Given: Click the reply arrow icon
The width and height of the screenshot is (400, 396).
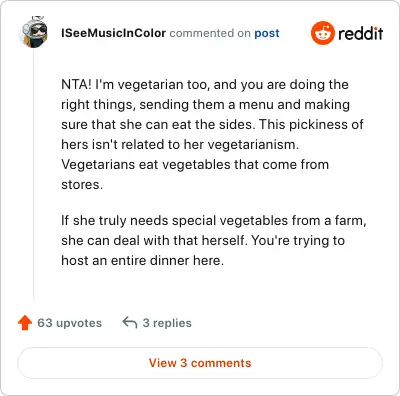Looking at the screenshot, I should point(130,322).
